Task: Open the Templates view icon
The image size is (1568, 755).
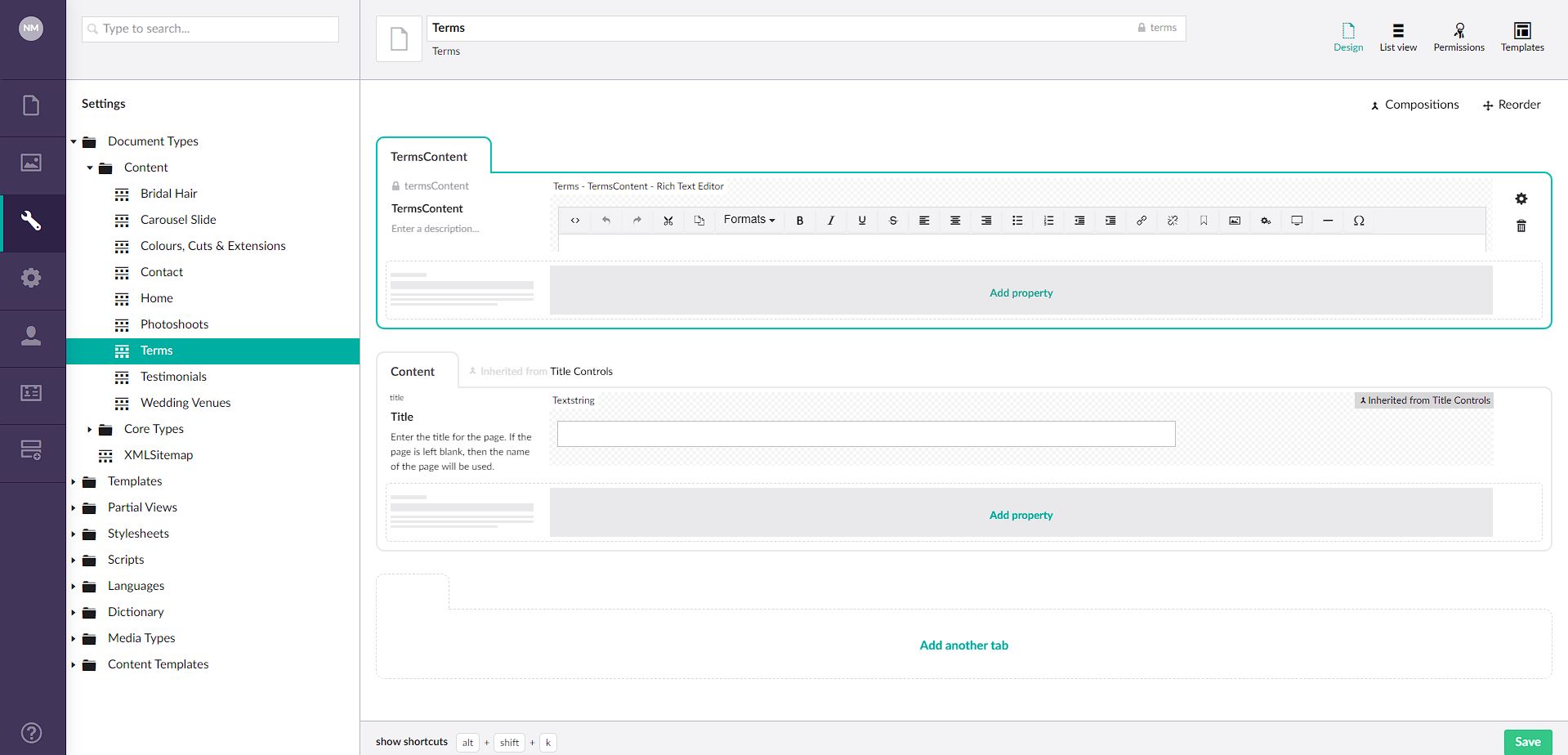Action: [1521, 37]
